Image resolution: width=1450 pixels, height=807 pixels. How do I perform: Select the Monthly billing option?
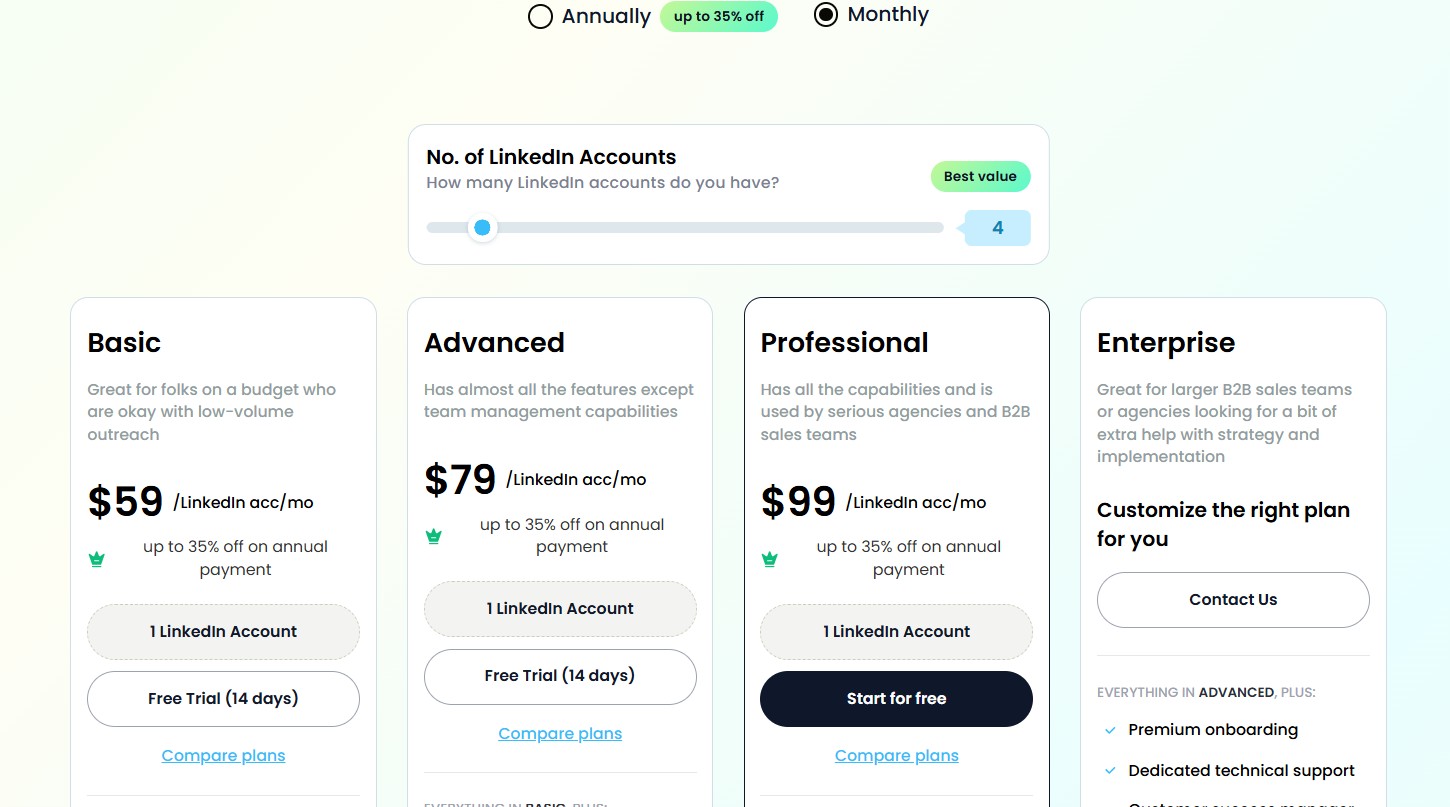point(825,14)
